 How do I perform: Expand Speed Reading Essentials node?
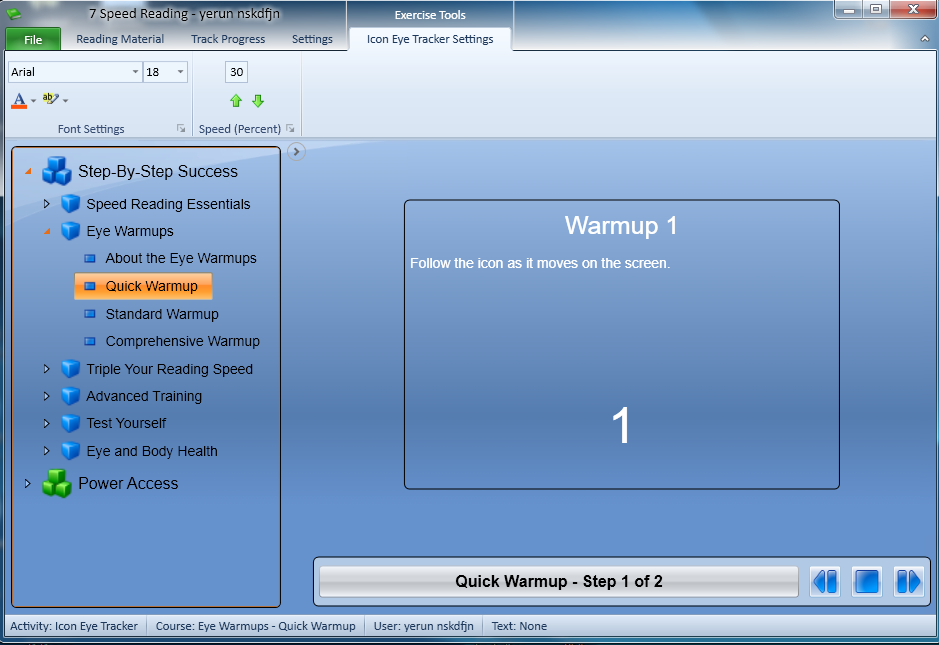(47, 204)
